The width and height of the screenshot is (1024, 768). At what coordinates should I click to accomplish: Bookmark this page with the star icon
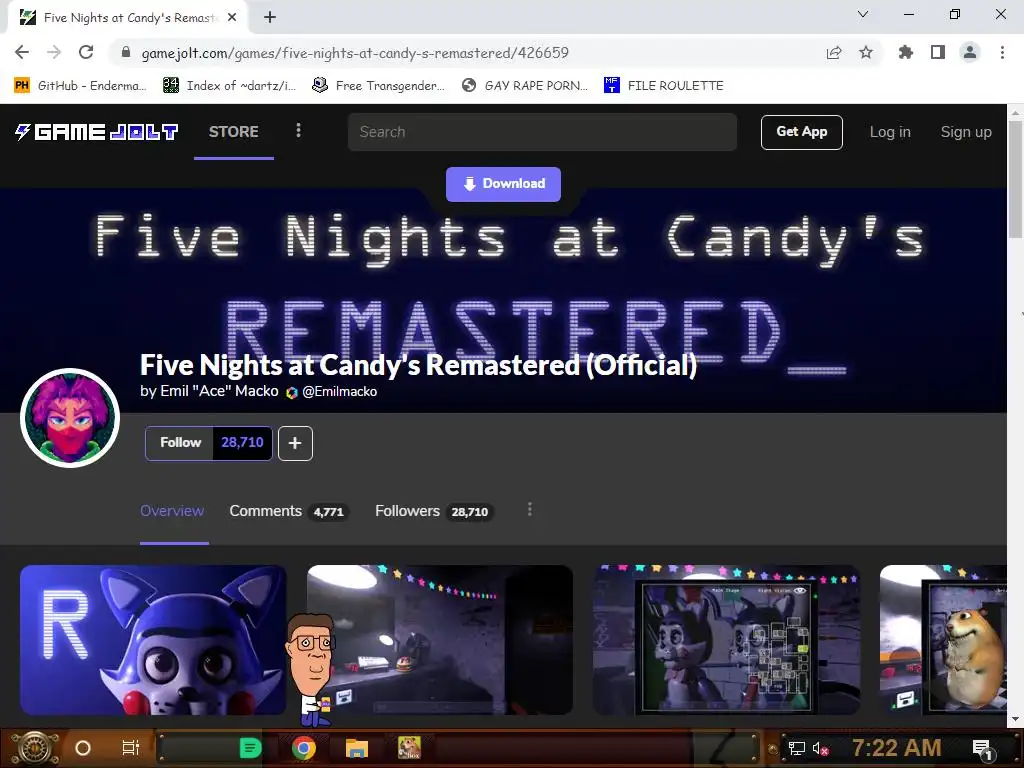[866, 52]
